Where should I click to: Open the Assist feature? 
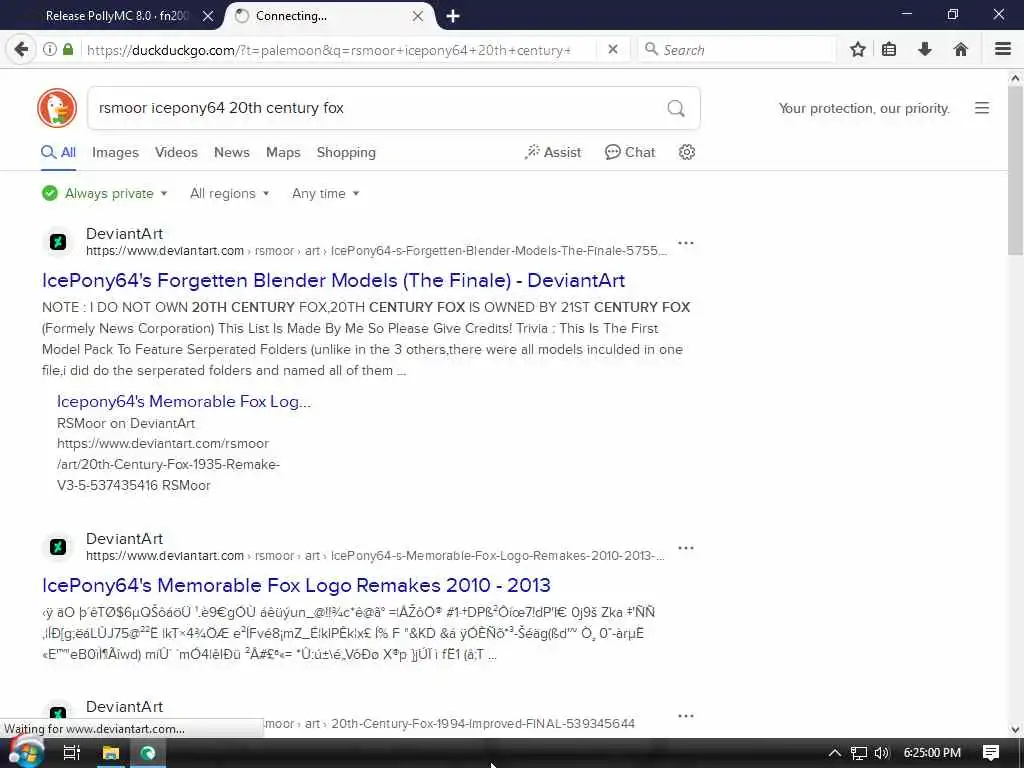click(x=552, y=152)
